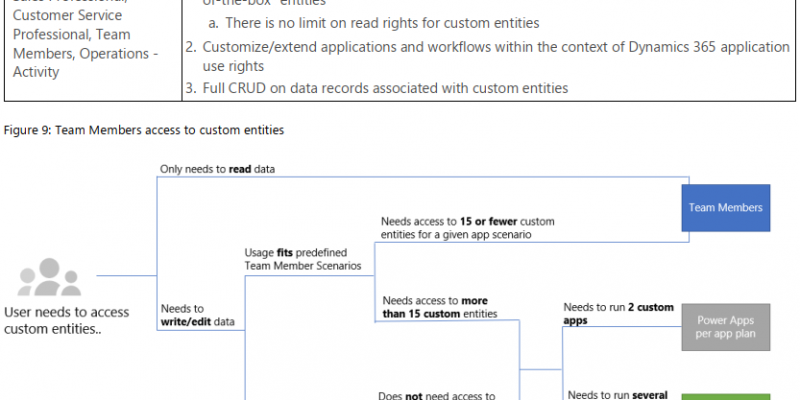Select 'Usage fits predefined Team Member Scenarios' text

(303, 259)
